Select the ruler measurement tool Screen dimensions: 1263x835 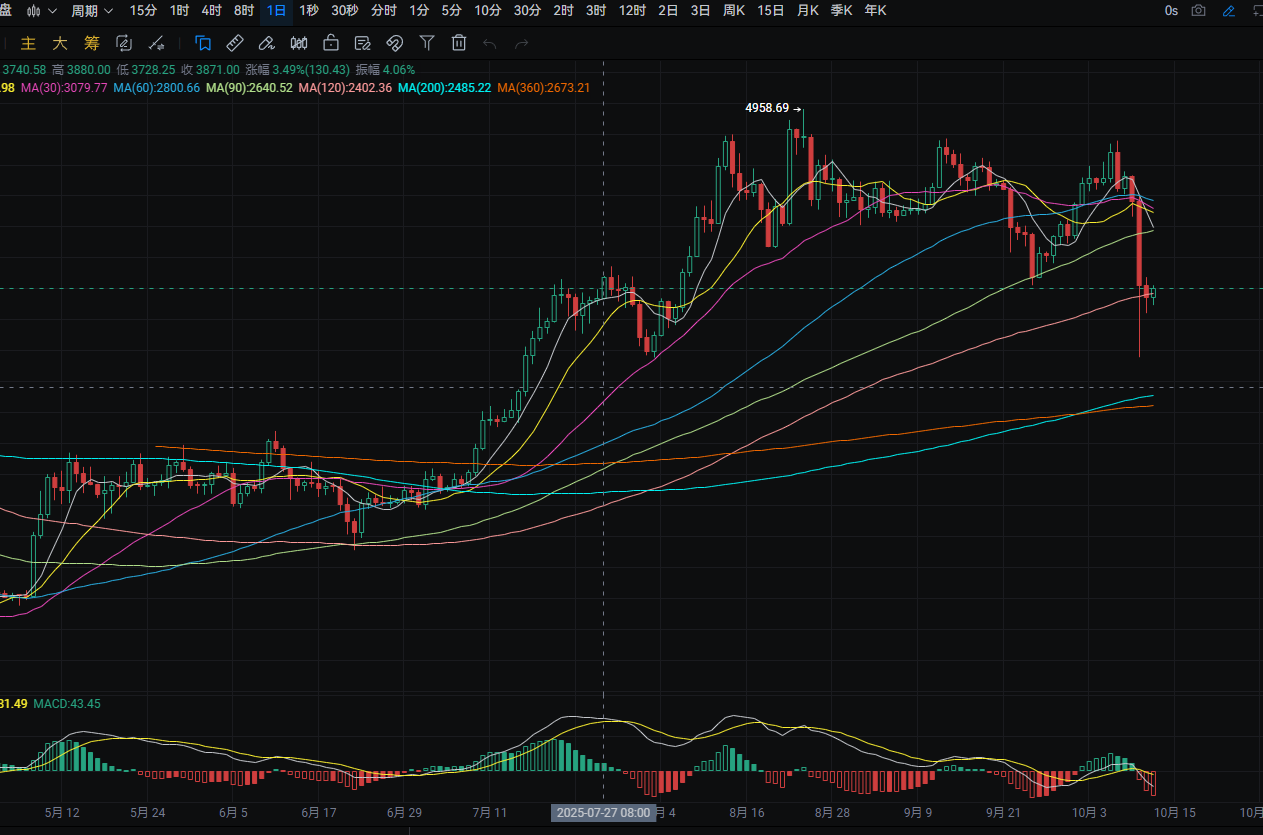point(235,43)
